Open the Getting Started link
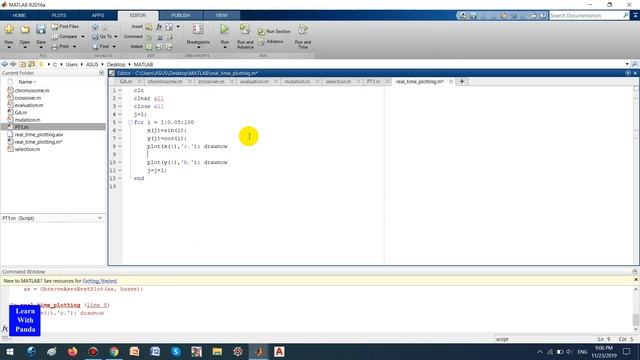This screenshot has width=640, height=360. pyautogui.click(x=100, y=281)
